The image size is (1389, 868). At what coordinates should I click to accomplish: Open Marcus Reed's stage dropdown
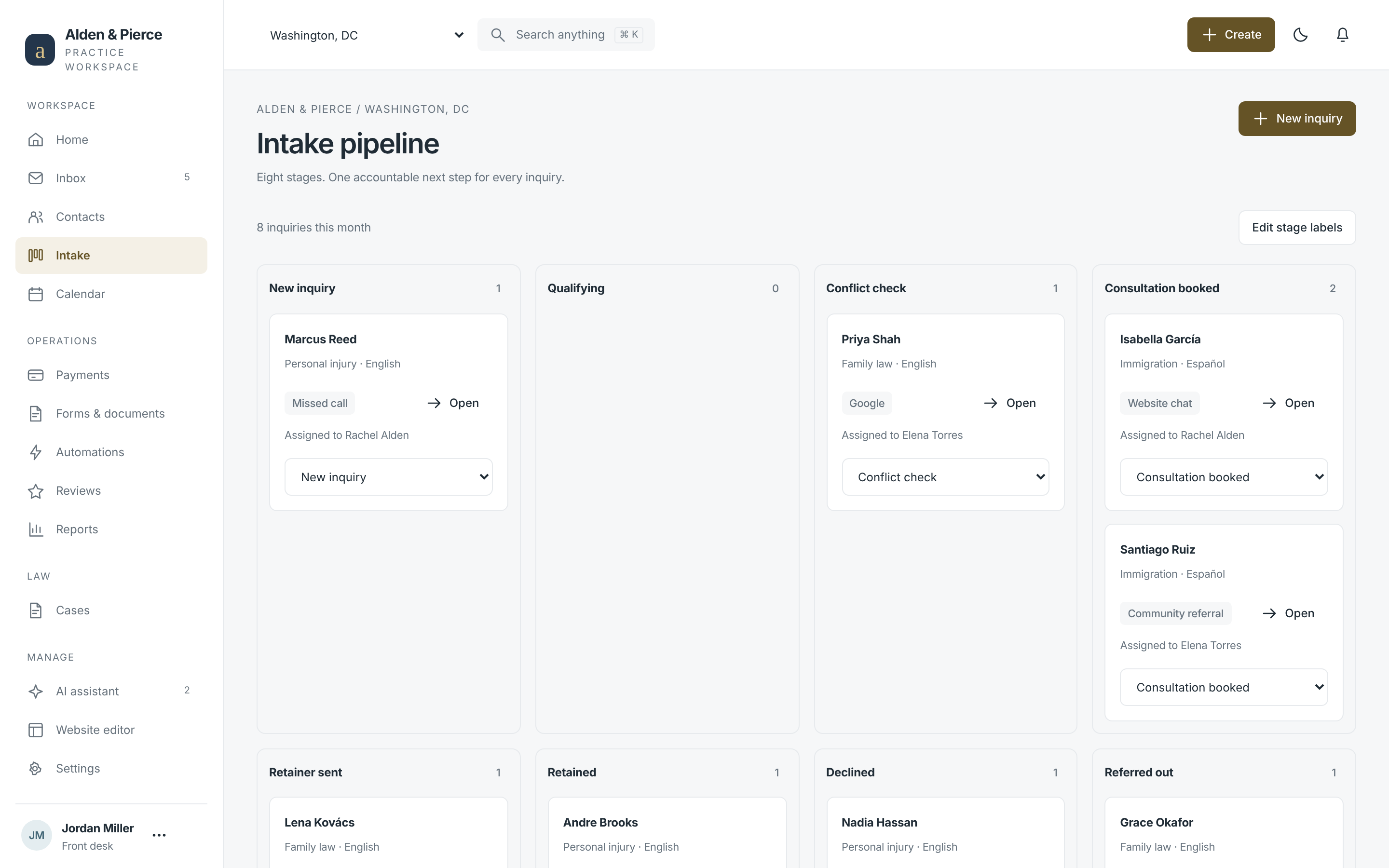pyautogui.click(x=389, y=476)
